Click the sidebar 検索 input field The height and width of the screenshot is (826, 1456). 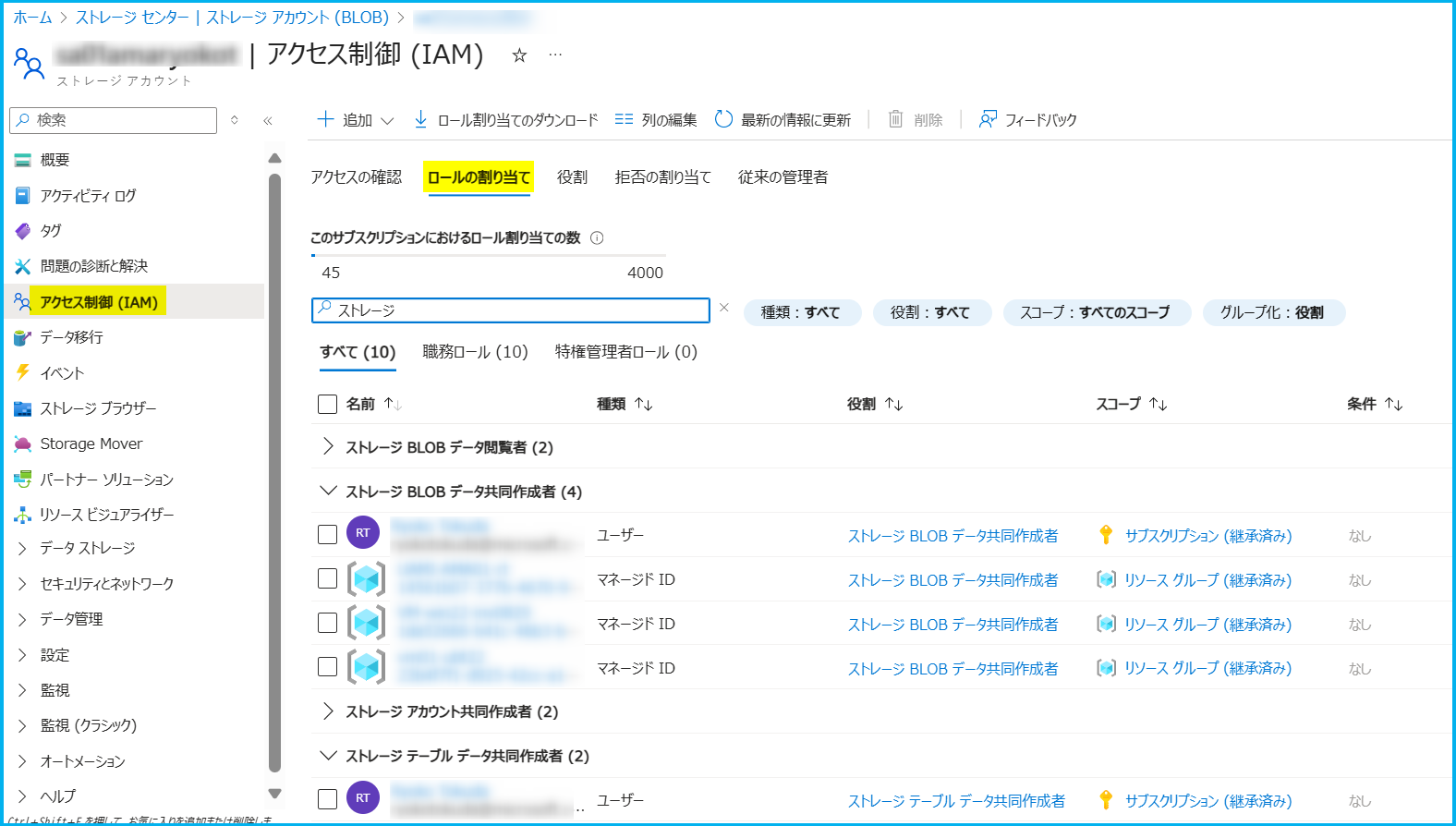click(114, 120)
